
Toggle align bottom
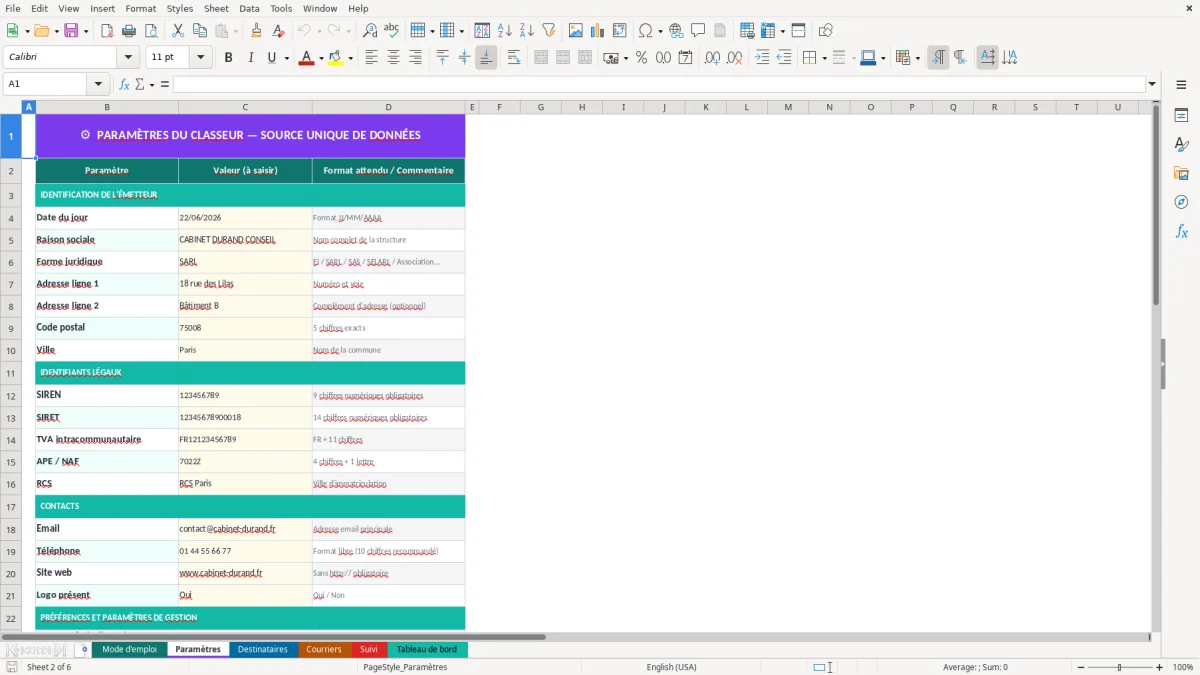click(x=486, y=58)
